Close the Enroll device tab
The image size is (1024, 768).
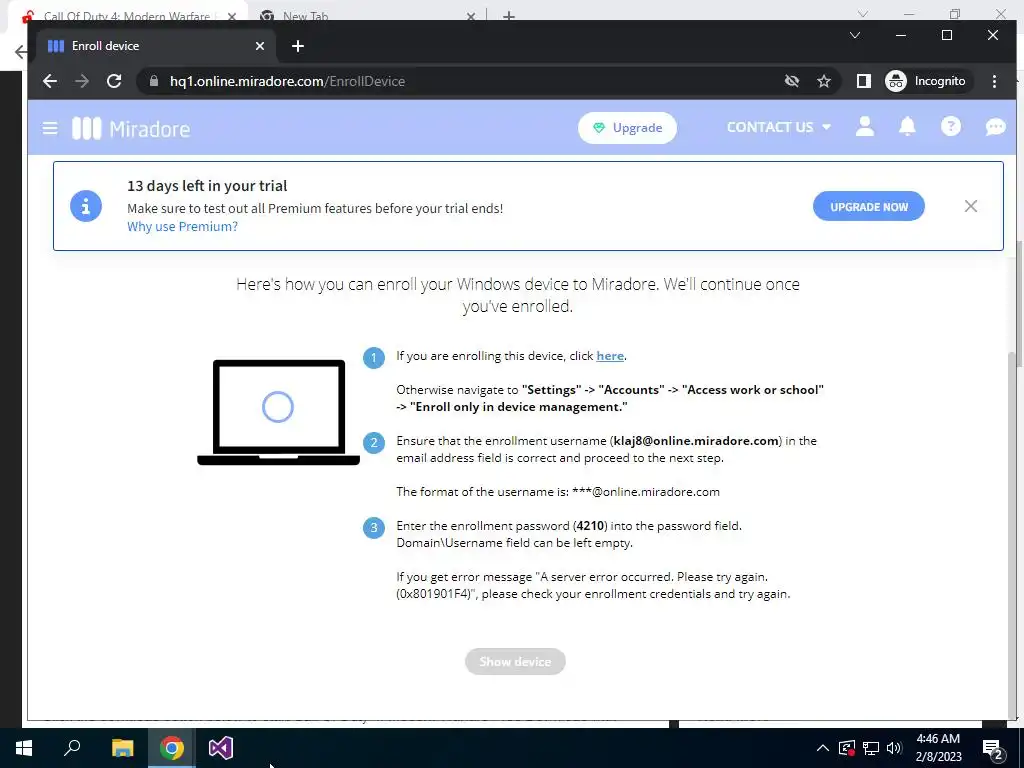[x=260, y=46]
